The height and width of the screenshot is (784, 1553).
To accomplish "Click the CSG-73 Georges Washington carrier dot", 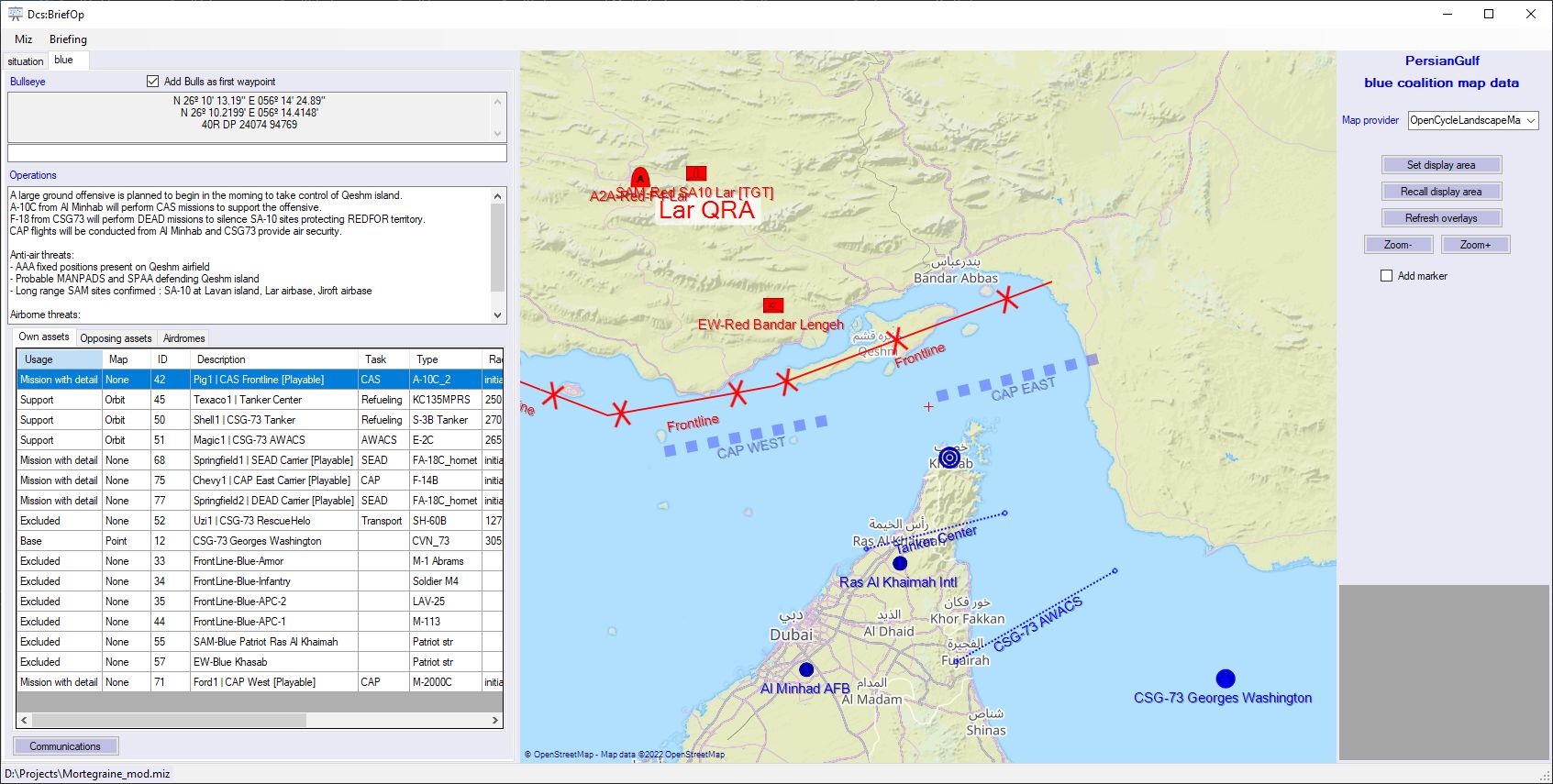I will pos(1226,679).
